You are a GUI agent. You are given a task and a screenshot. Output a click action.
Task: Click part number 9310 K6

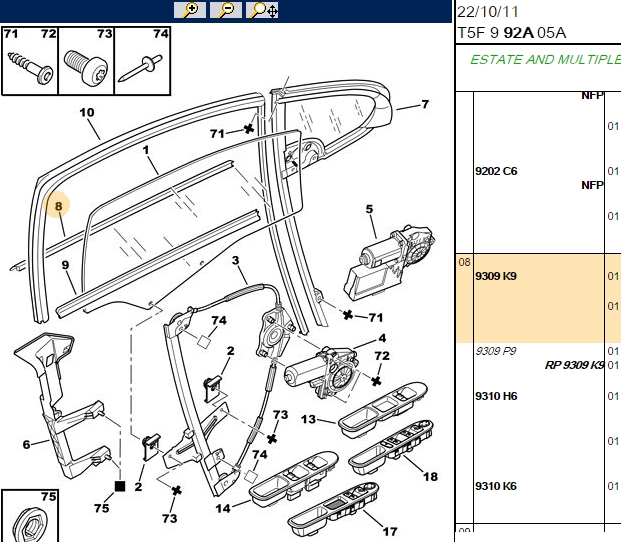click(x=496, y=486)
